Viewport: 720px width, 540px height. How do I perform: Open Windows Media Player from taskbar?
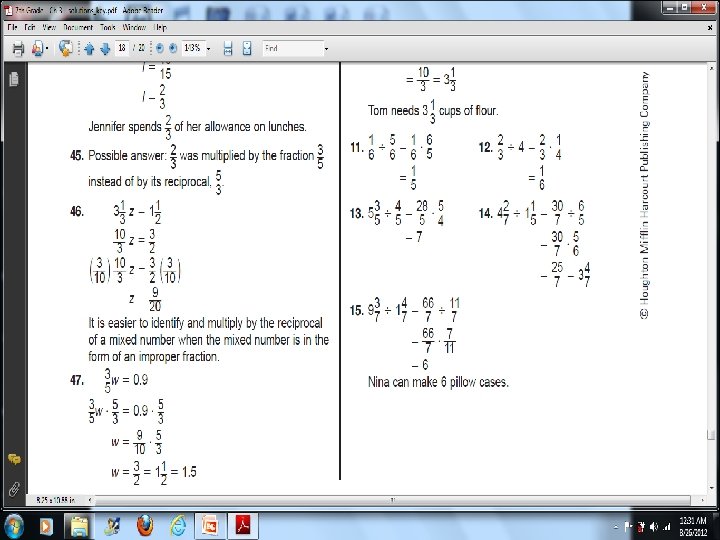[46, 526]
